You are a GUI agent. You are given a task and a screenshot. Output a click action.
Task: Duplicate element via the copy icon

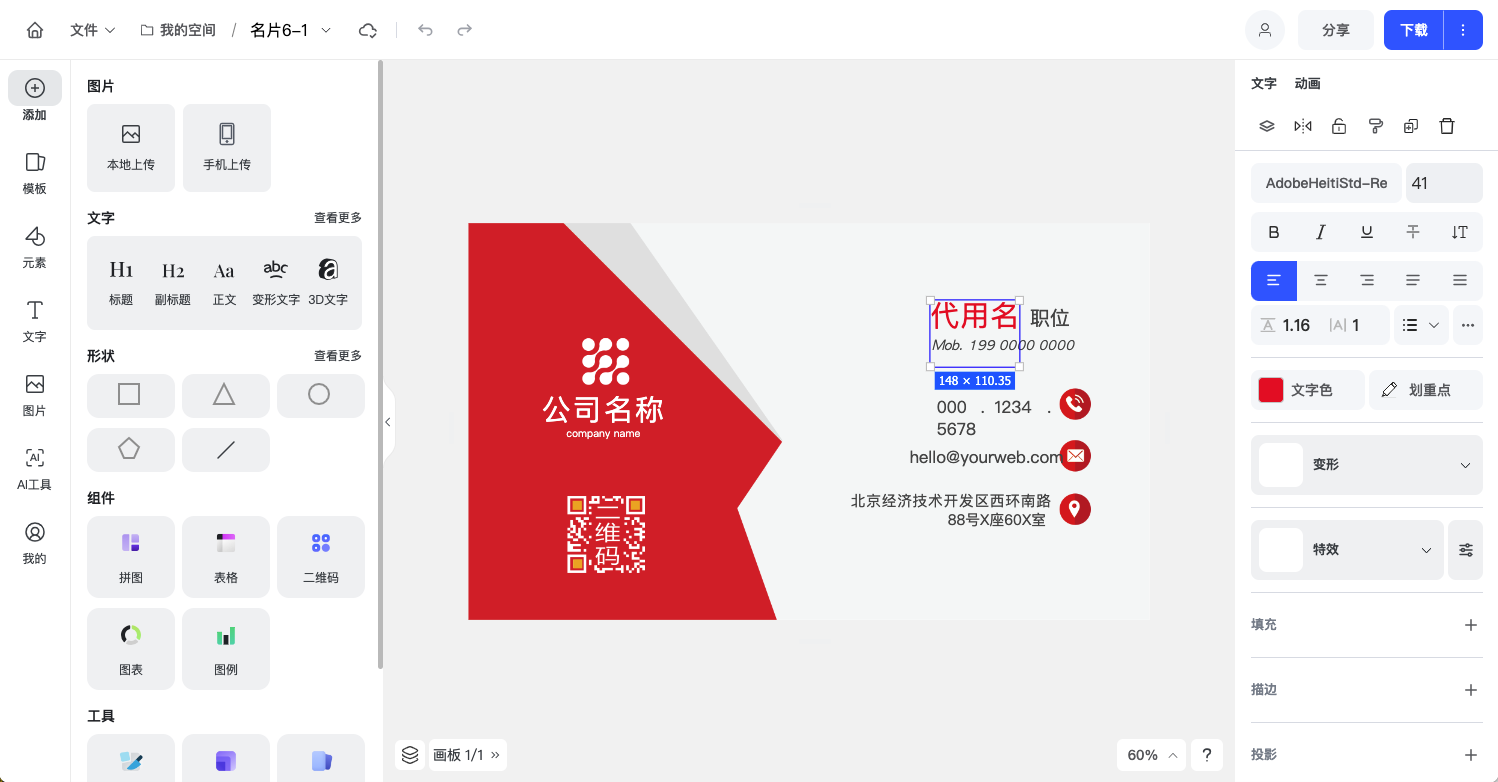click(x=1411, y=125)
